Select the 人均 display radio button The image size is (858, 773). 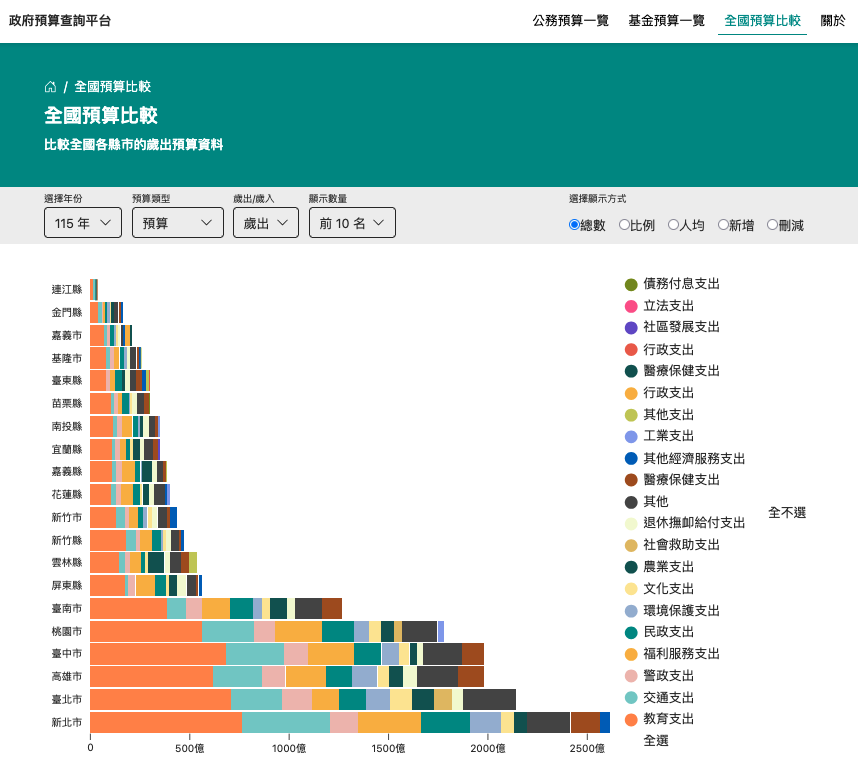click(x=673, y=225)
